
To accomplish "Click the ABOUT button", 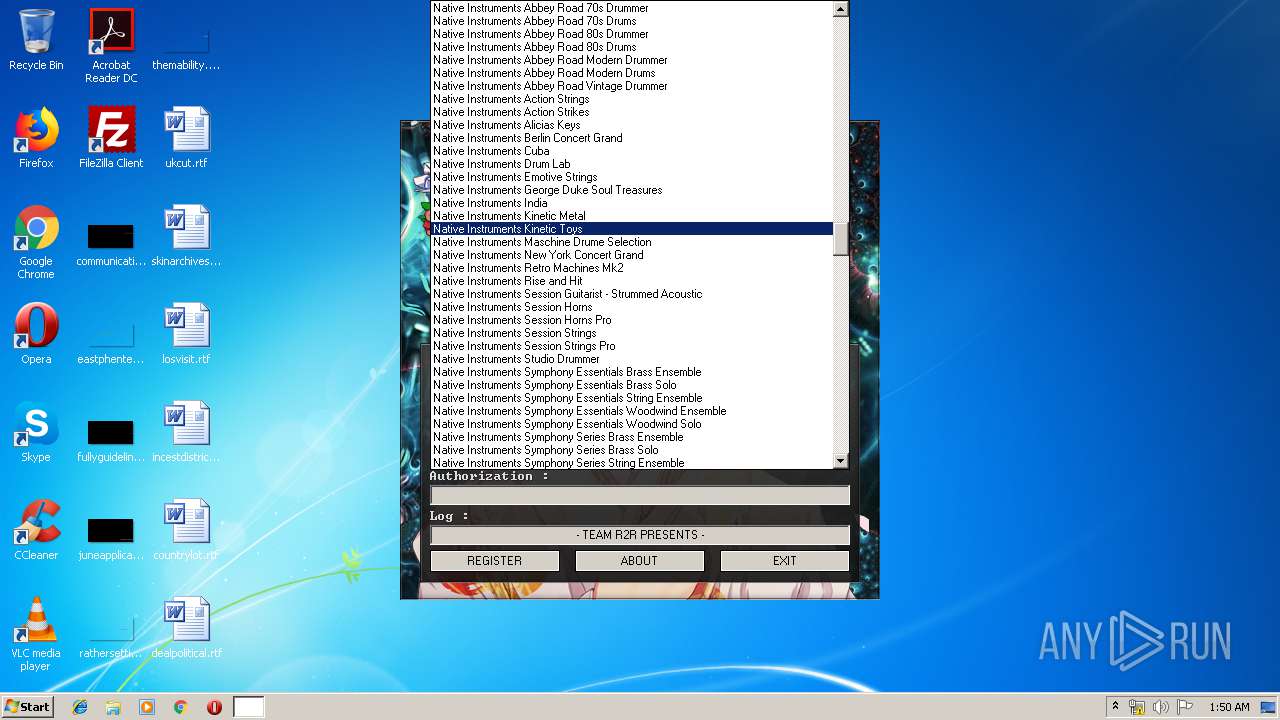I will [639, 561].
